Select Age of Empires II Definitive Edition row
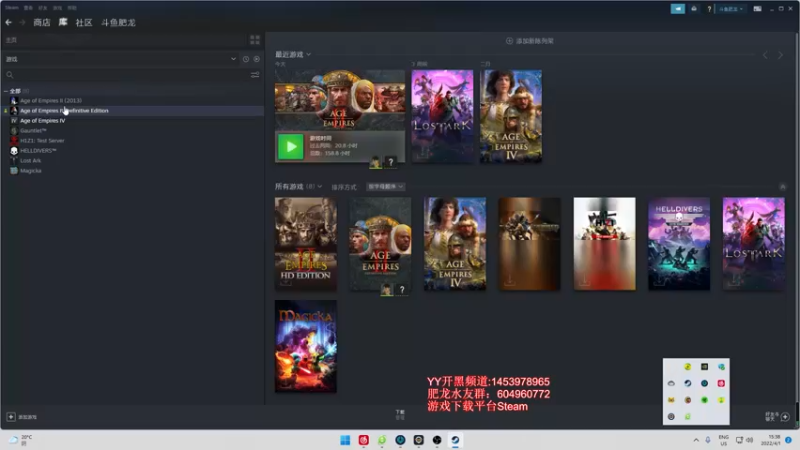 (x=133, y=110)
